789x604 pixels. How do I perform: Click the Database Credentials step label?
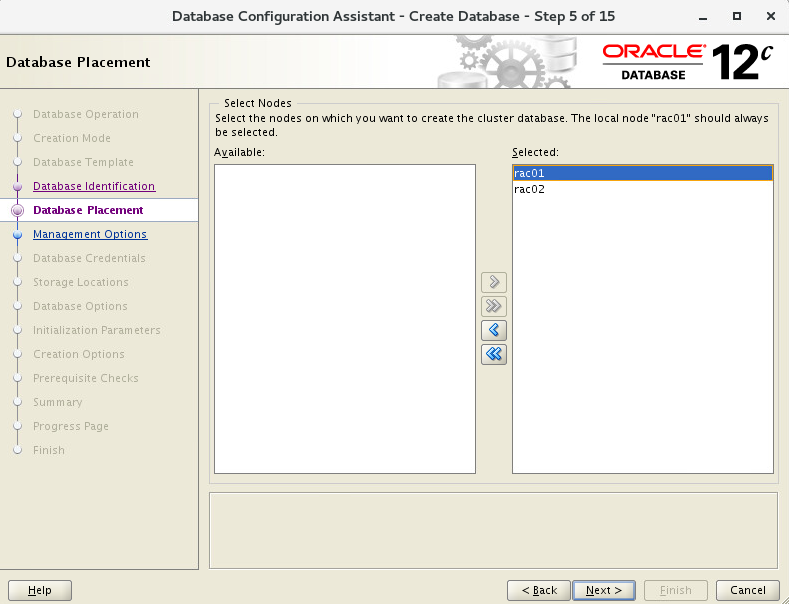pos(89,258)
